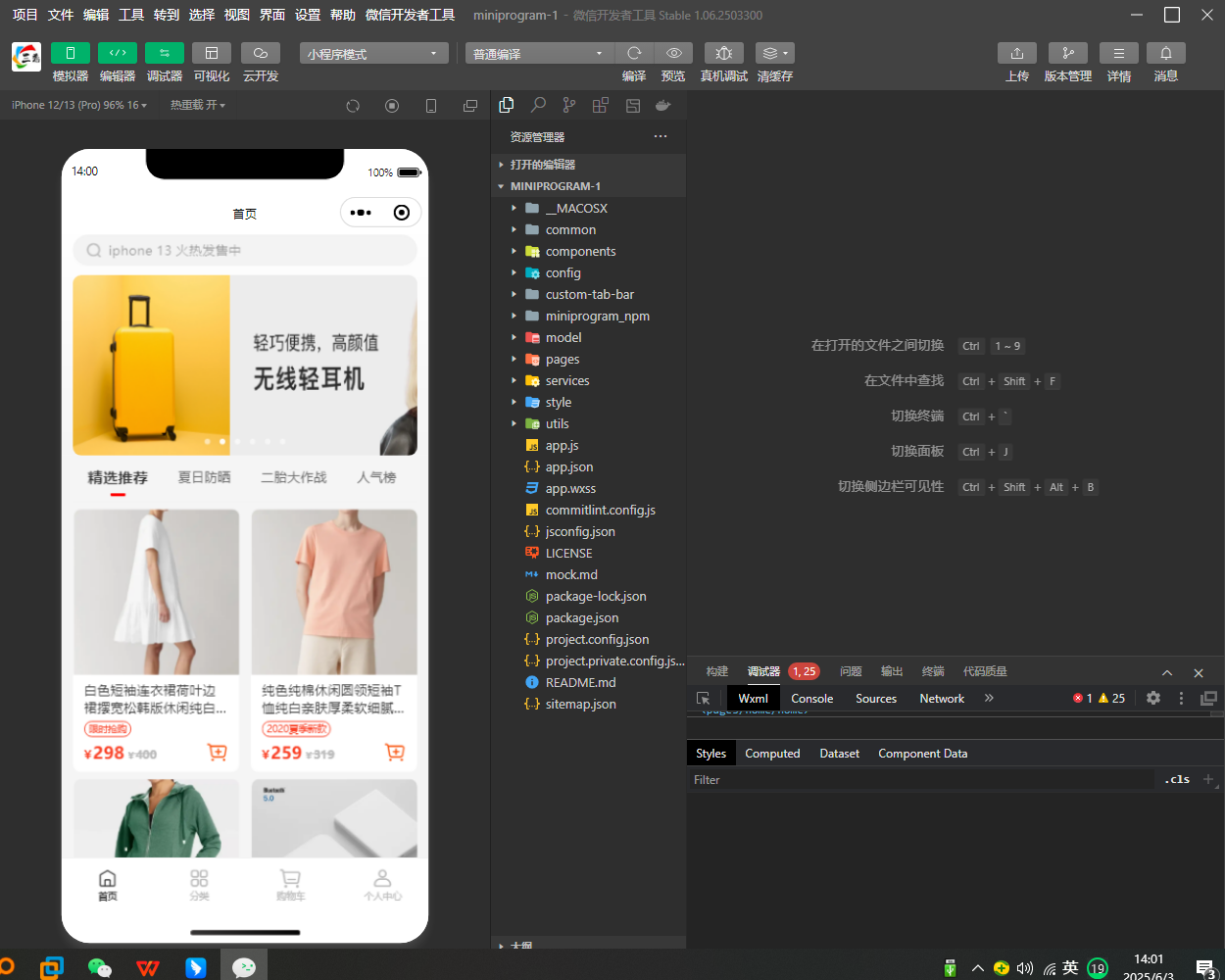Click the iphone 13 search box in simulator
Screen dimensions: 1225x980
click(x=245, y=251)
